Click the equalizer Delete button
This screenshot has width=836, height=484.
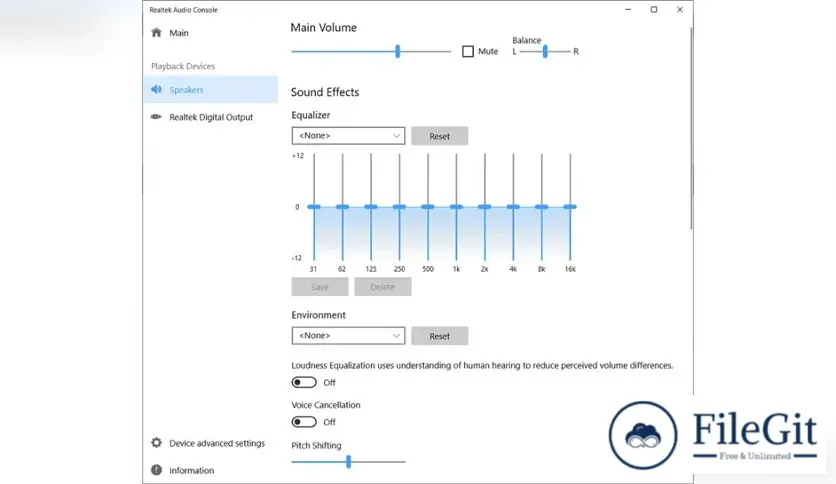coord(383,287)
